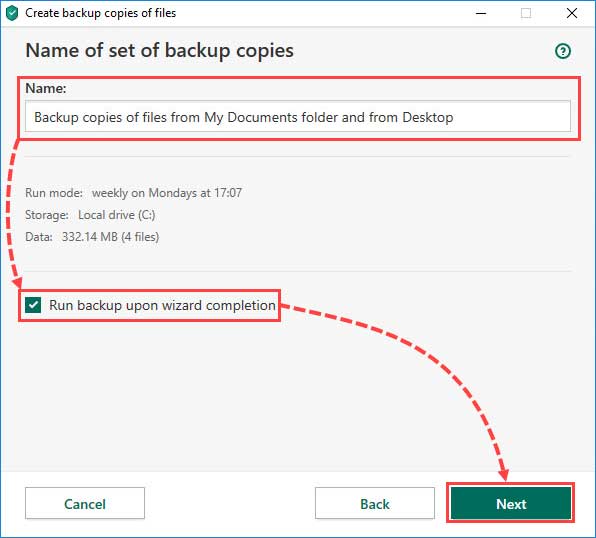
Task: Click the 'Name of set of backup copies' heading
Action: [x=159, y=51]
